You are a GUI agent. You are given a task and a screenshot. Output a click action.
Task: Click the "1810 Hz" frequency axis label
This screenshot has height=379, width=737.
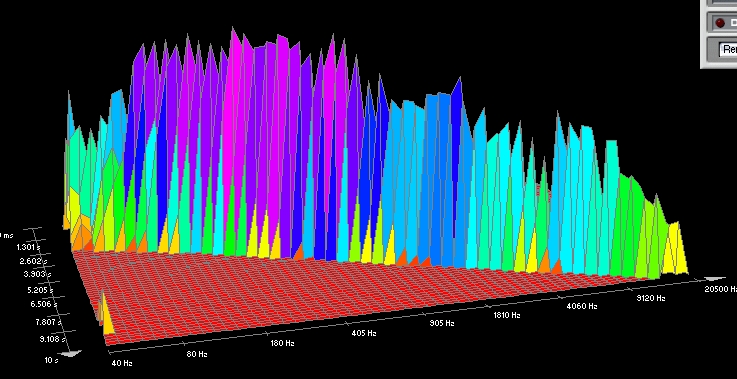coord(507,315)
